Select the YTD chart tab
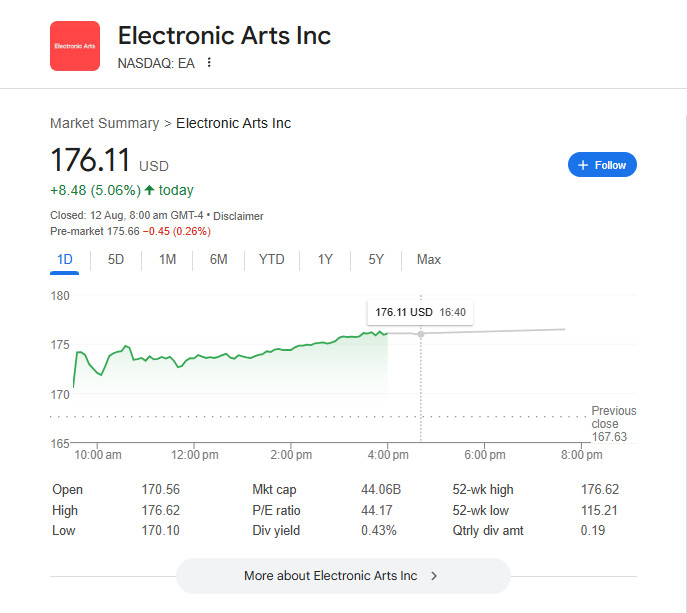Image resolution: width=687 pixels, height=613 pixels. click(271, 260)
